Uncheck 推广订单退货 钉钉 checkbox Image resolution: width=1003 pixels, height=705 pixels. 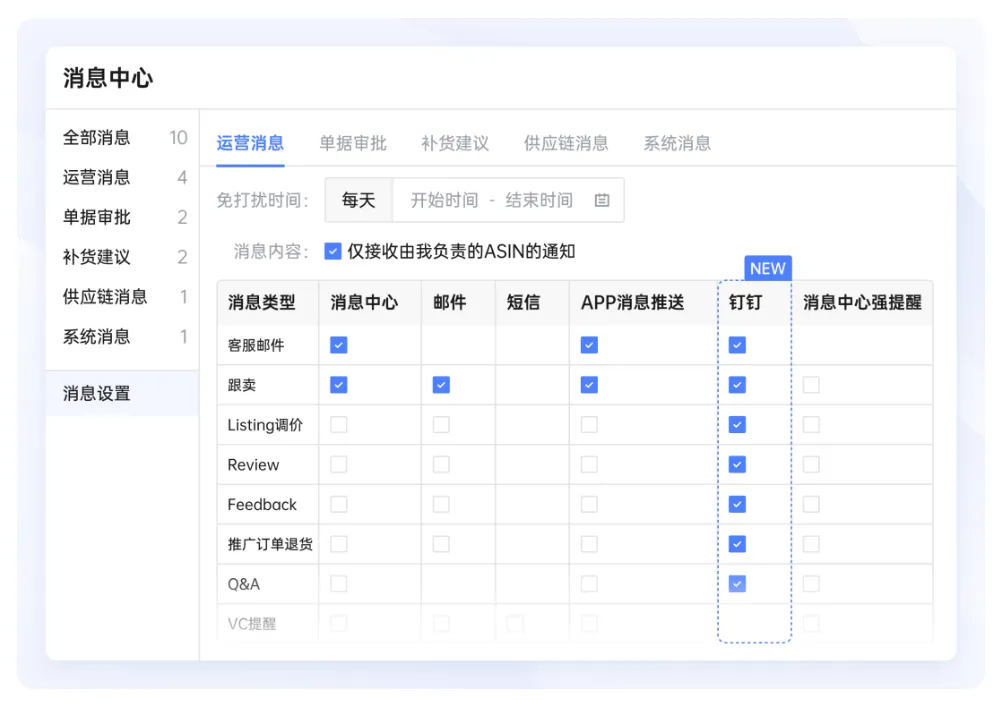coord(737,544)
